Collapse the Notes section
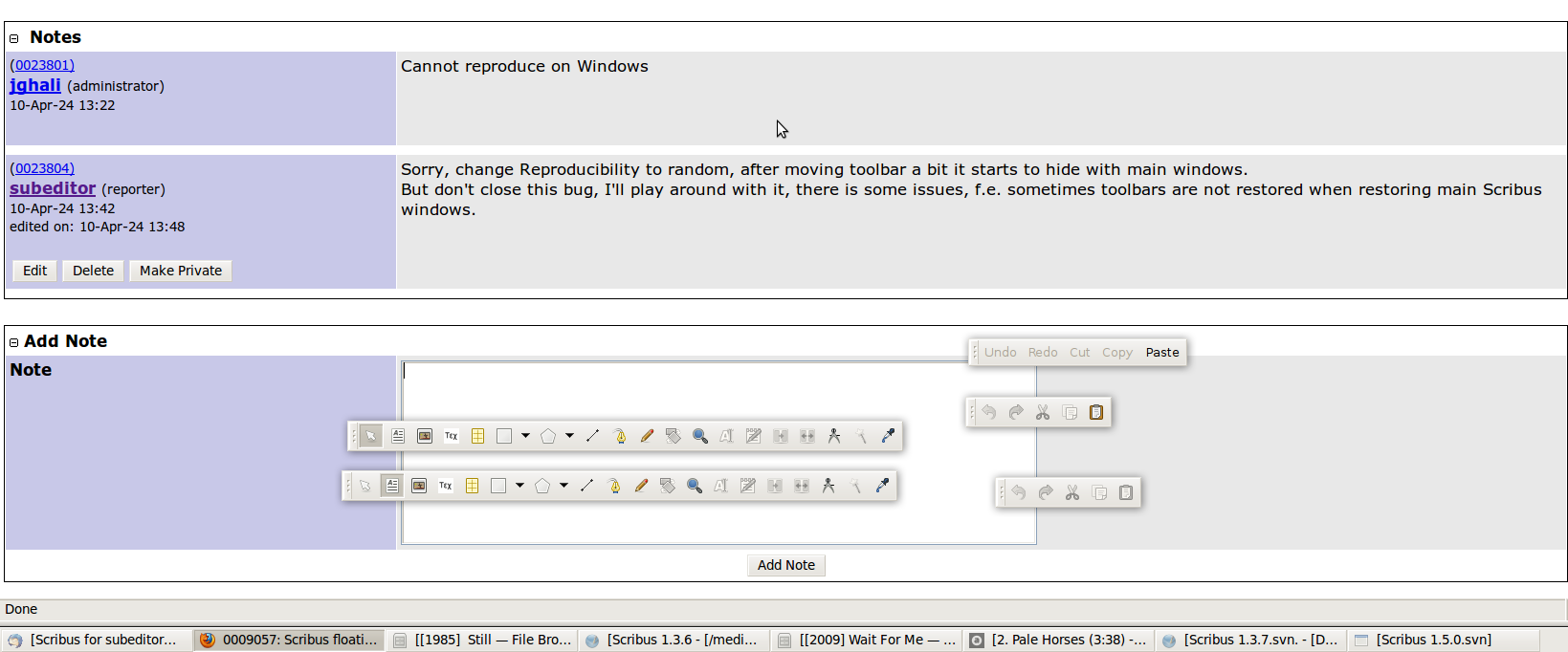 coord(14,38)
